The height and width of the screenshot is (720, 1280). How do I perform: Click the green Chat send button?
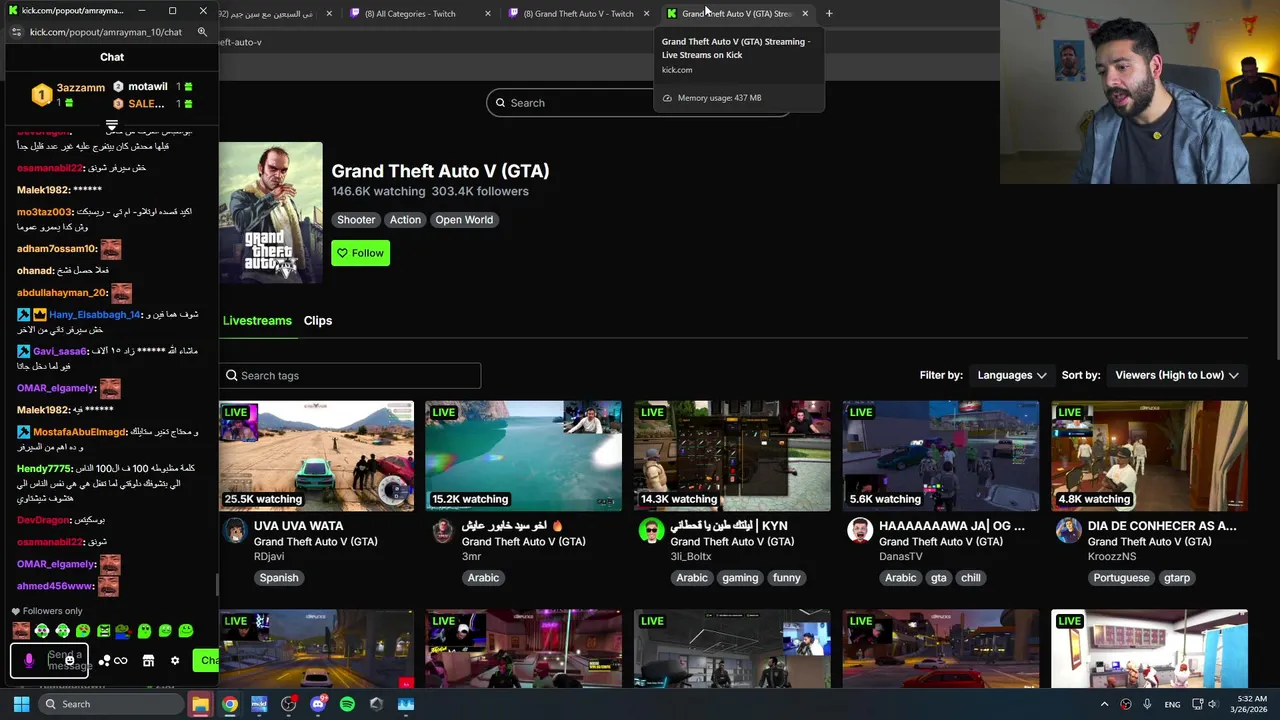(207, 660)
